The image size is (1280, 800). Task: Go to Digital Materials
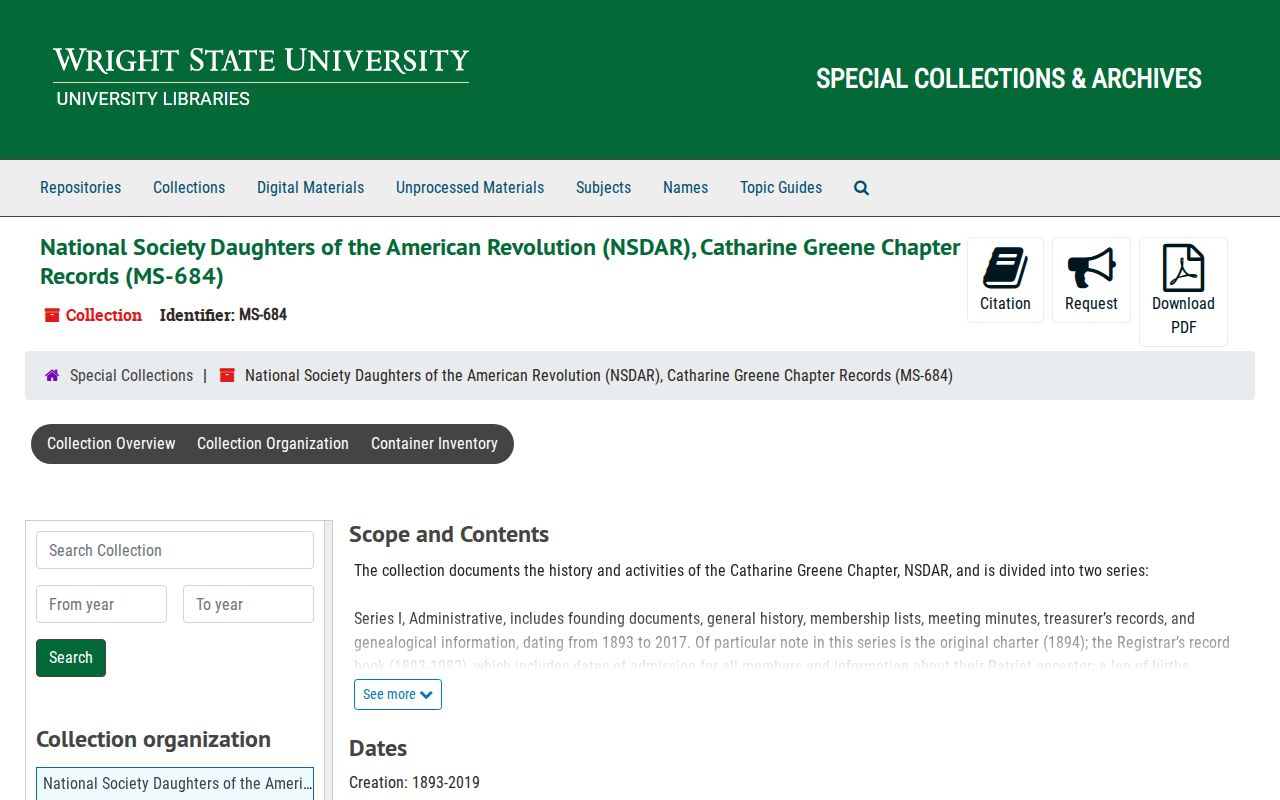pyautogui.click(x=310, y=188)
